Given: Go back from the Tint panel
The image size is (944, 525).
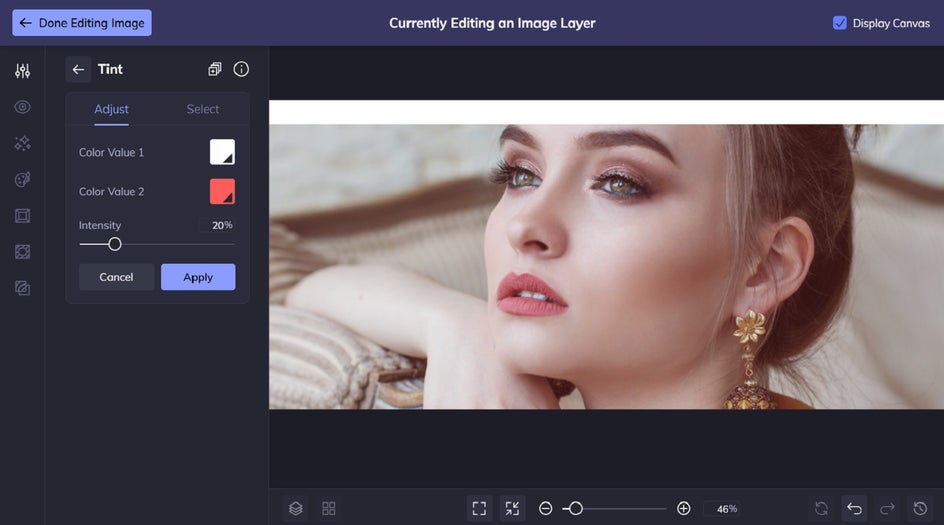Looking at the screenshot, I should 78,69.
